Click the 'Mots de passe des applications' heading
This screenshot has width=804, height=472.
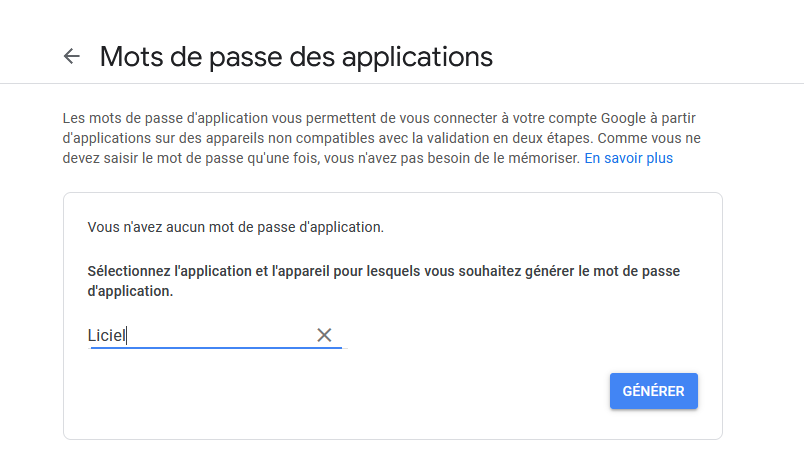296,56
